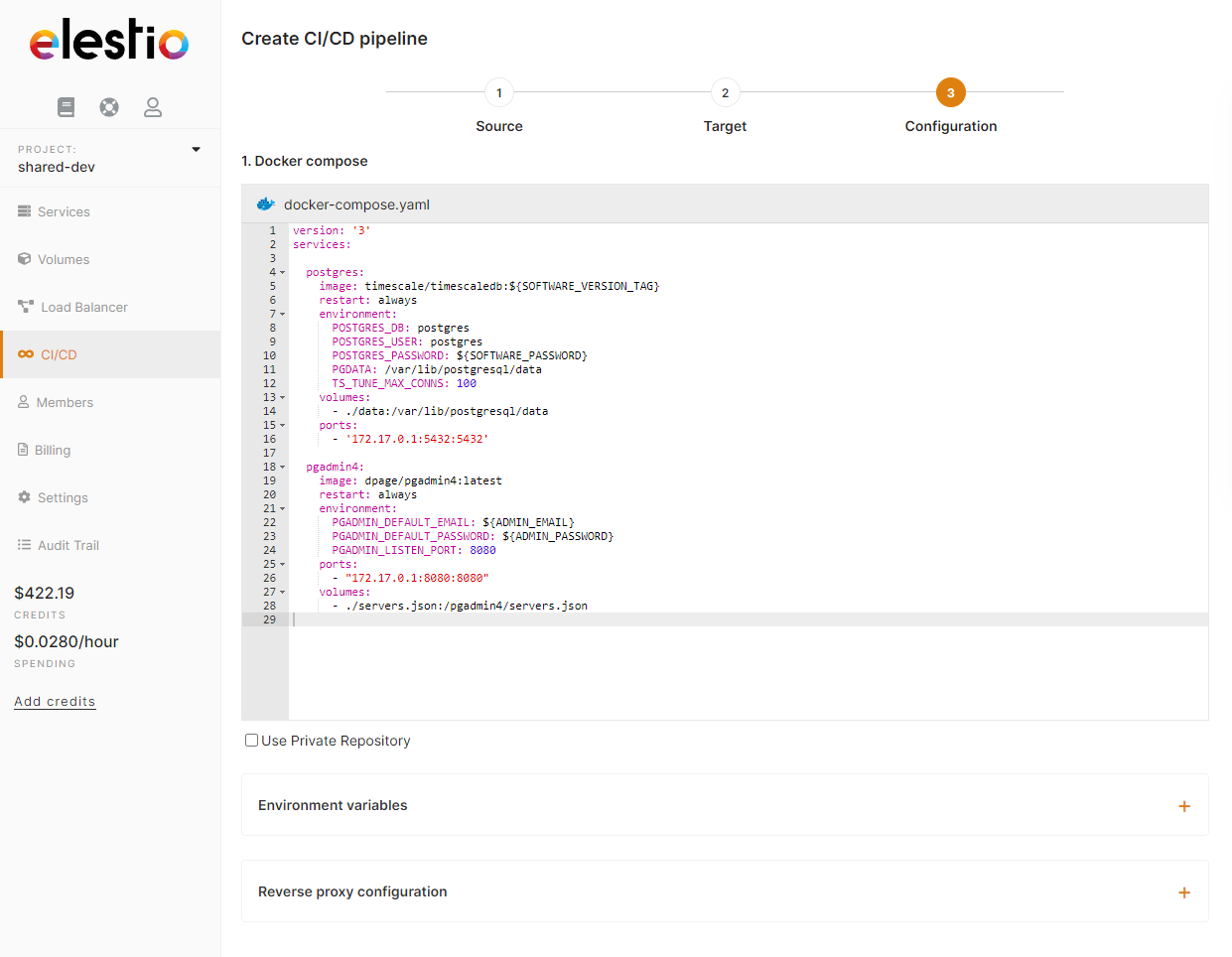This screenshot has height=957, width=1232.
Task: Click the Elestio logo
Action: 109,41
